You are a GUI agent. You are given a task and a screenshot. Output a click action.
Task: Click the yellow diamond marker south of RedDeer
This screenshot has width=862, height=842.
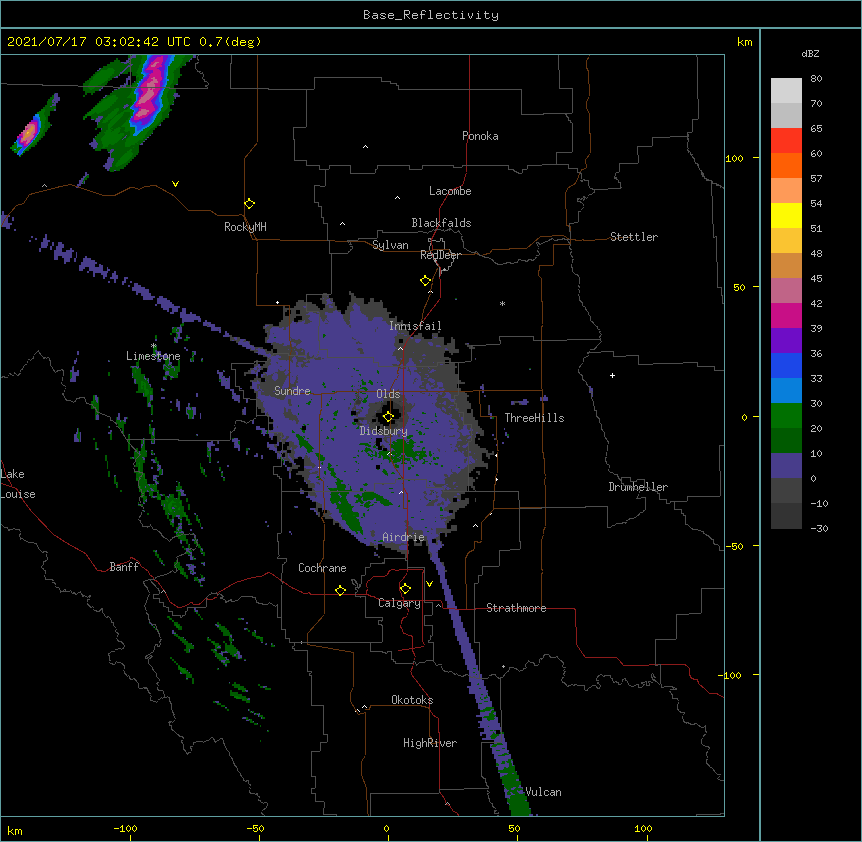coord(425,281)
